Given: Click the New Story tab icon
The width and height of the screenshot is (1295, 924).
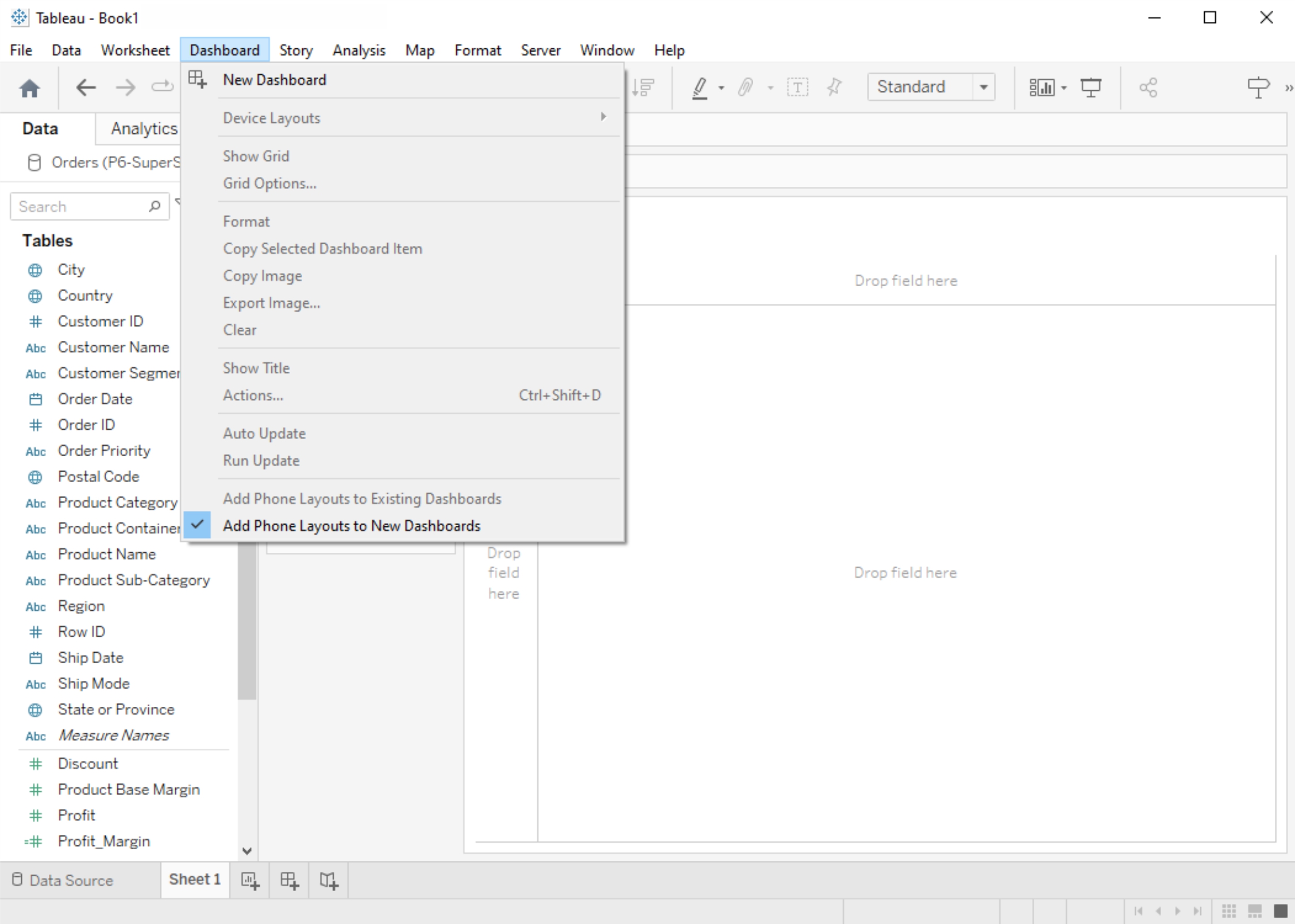Looking at the screenshot, I should tap(329, 881).
